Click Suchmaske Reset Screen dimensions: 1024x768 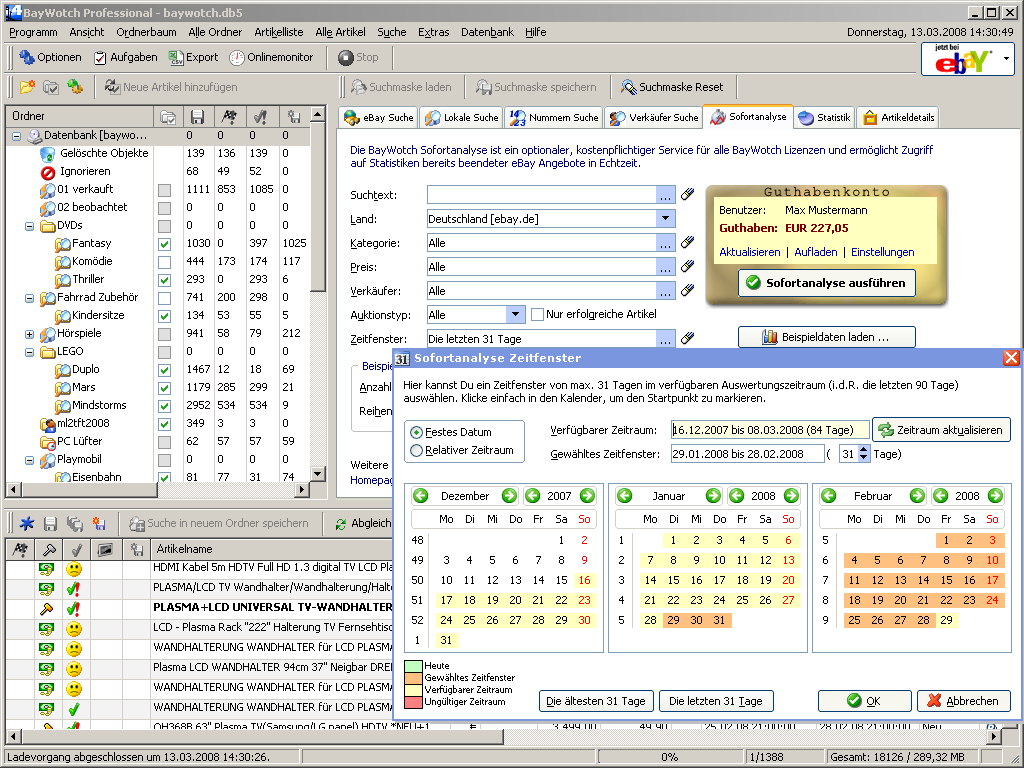coord(672,87)
